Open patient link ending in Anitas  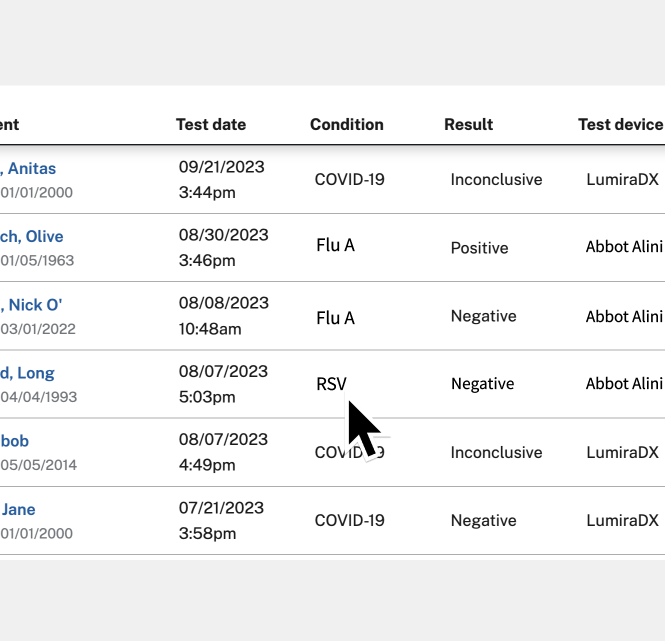[28, 168]
